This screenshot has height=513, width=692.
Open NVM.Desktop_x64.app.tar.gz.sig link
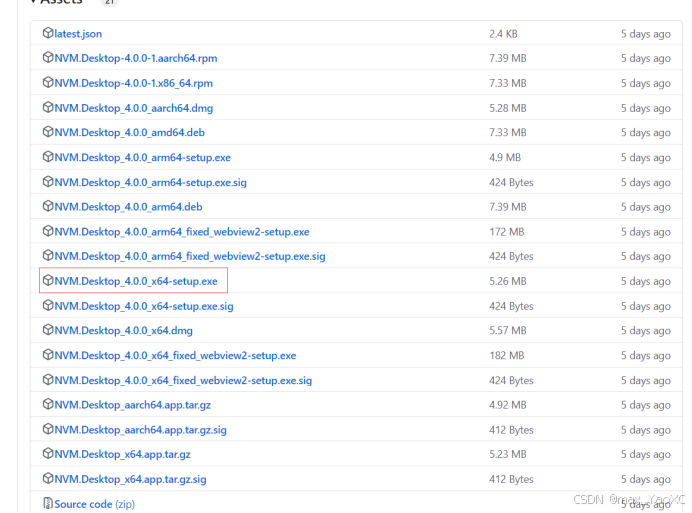[x=131, y=479]
